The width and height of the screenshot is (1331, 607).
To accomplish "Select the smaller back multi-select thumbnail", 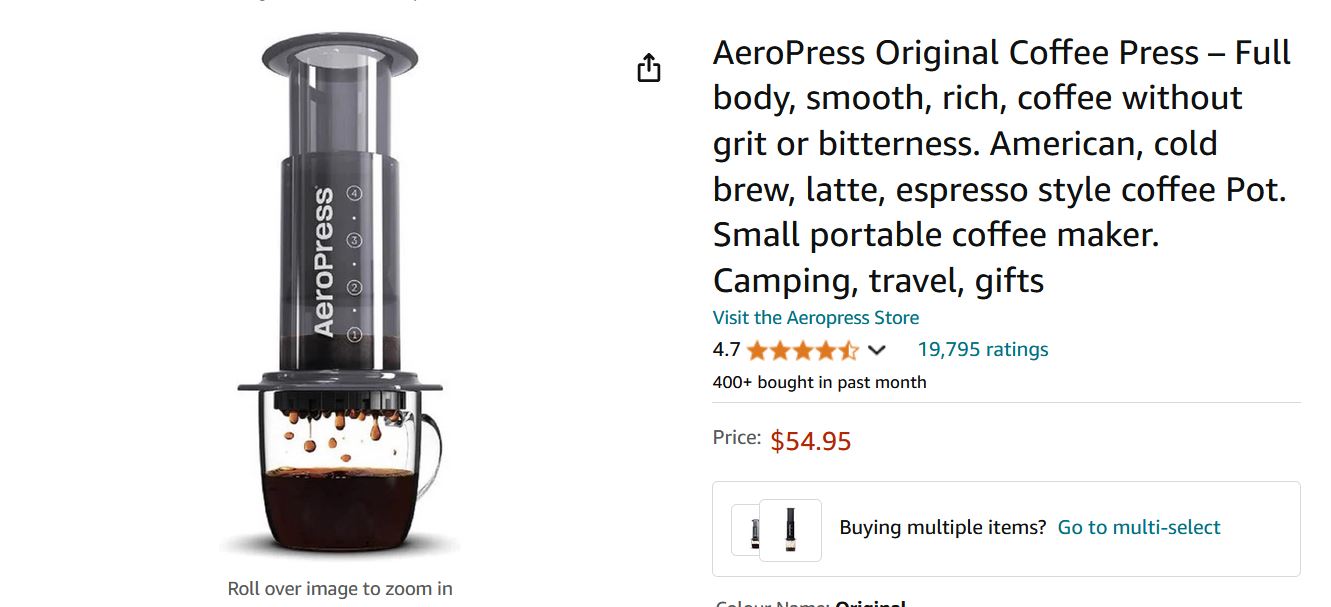I will point(745,529).
